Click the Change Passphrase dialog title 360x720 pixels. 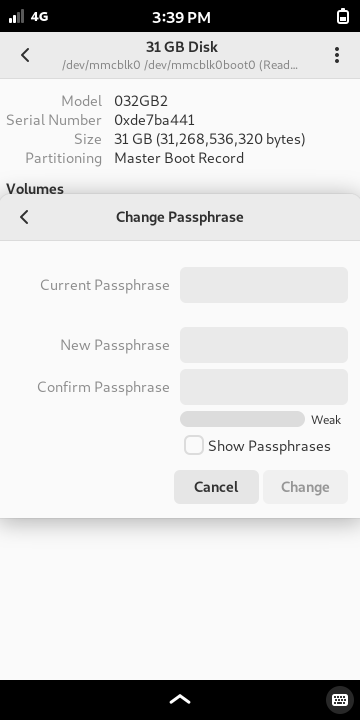click(180, 217)
